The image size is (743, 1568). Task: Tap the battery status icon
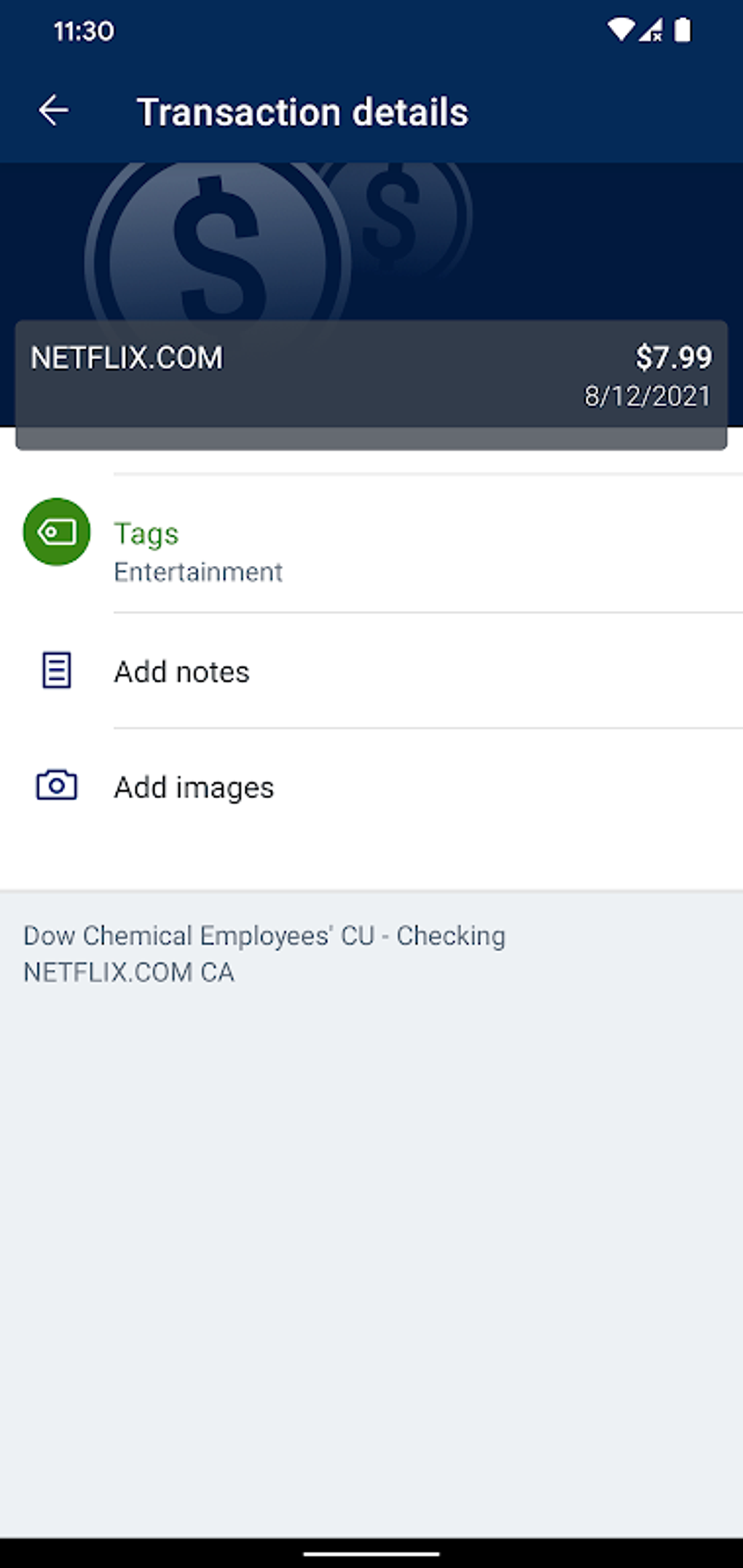click(x=683, y=30)
